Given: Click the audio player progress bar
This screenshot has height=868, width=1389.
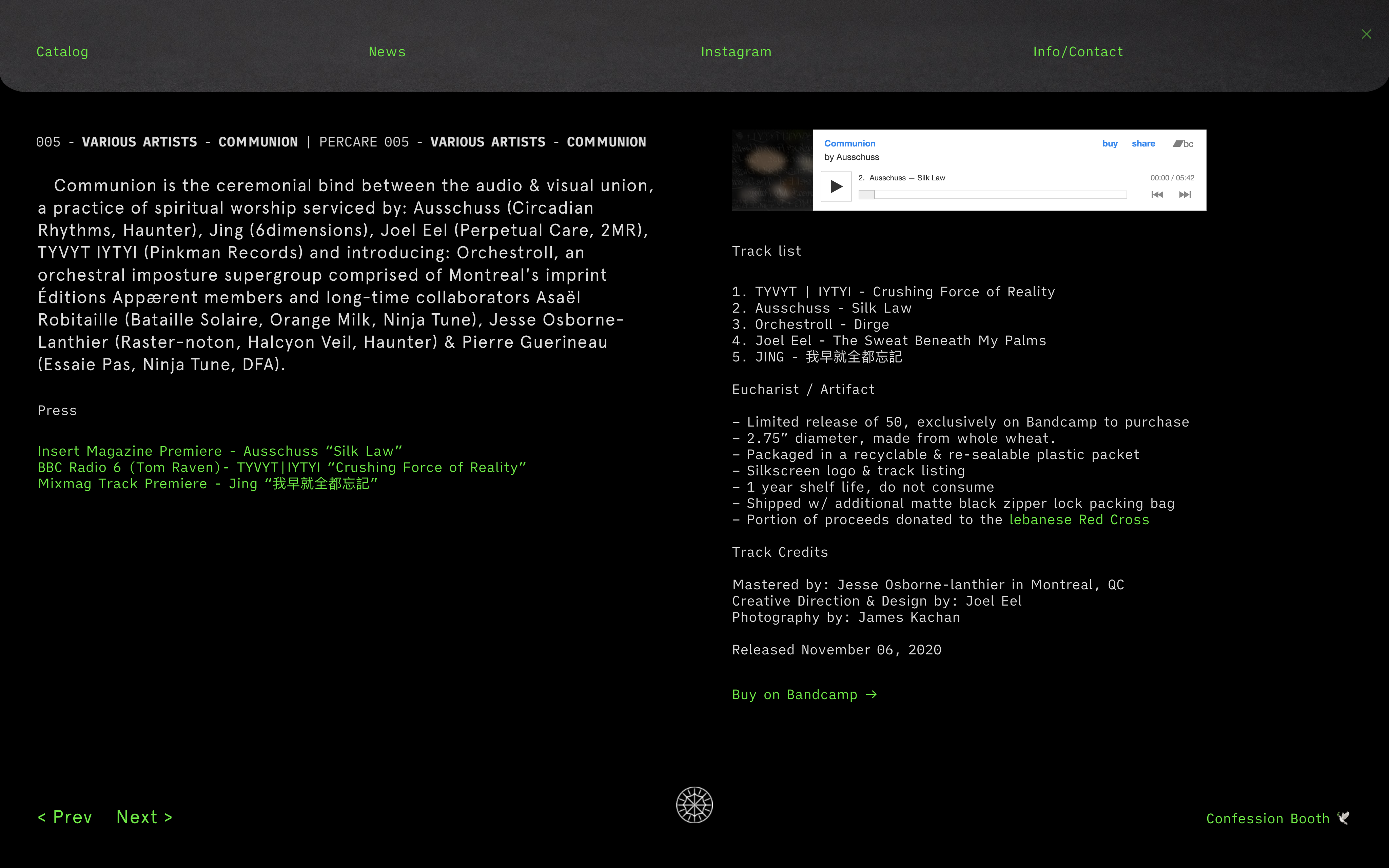Looking at the screenshot, I should (x=993, y=195).
